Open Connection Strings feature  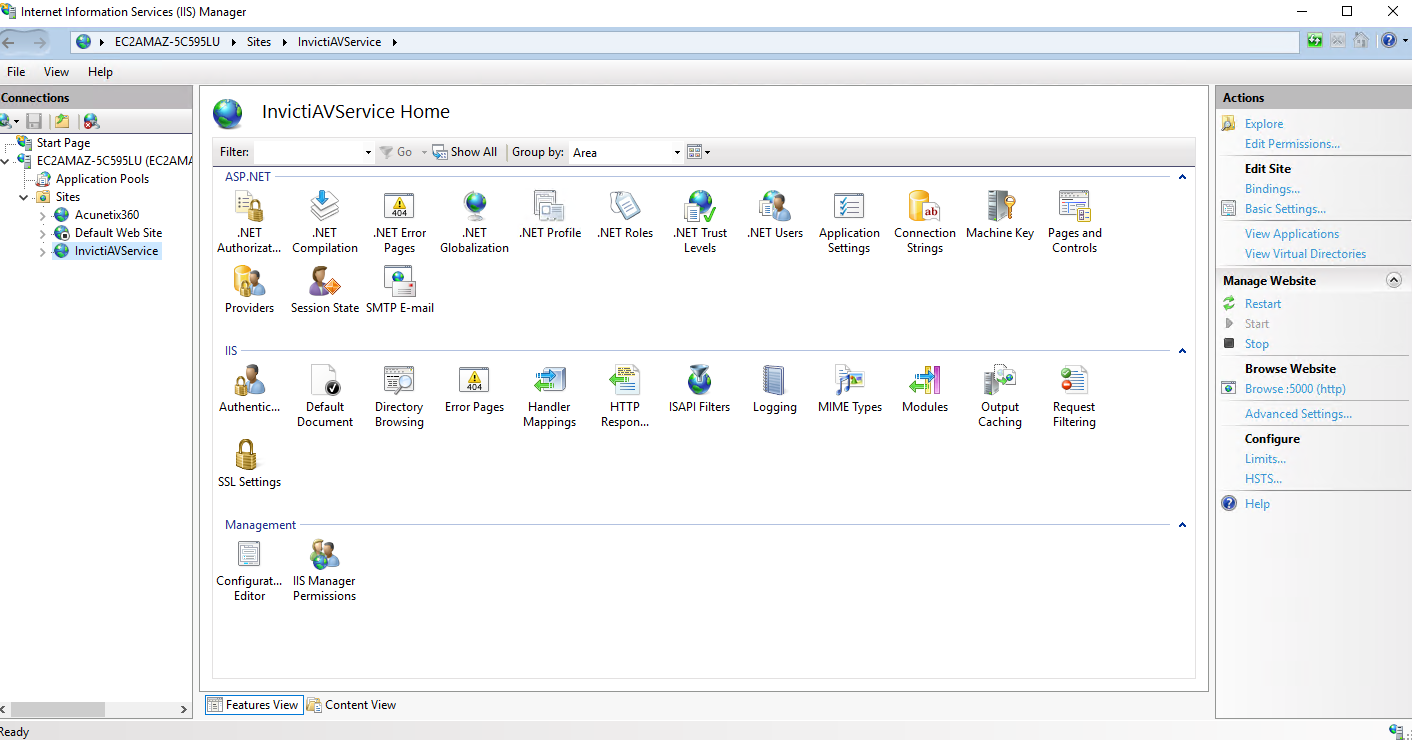pos(925,221)
